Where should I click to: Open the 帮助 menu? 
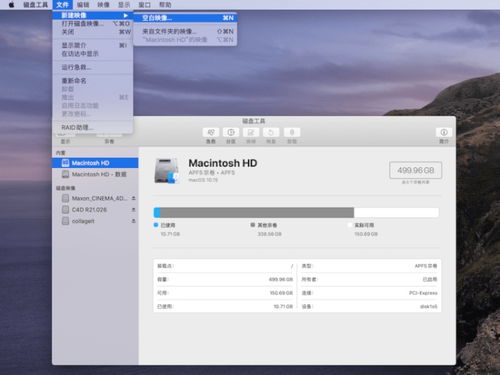(x=165, y=5)
